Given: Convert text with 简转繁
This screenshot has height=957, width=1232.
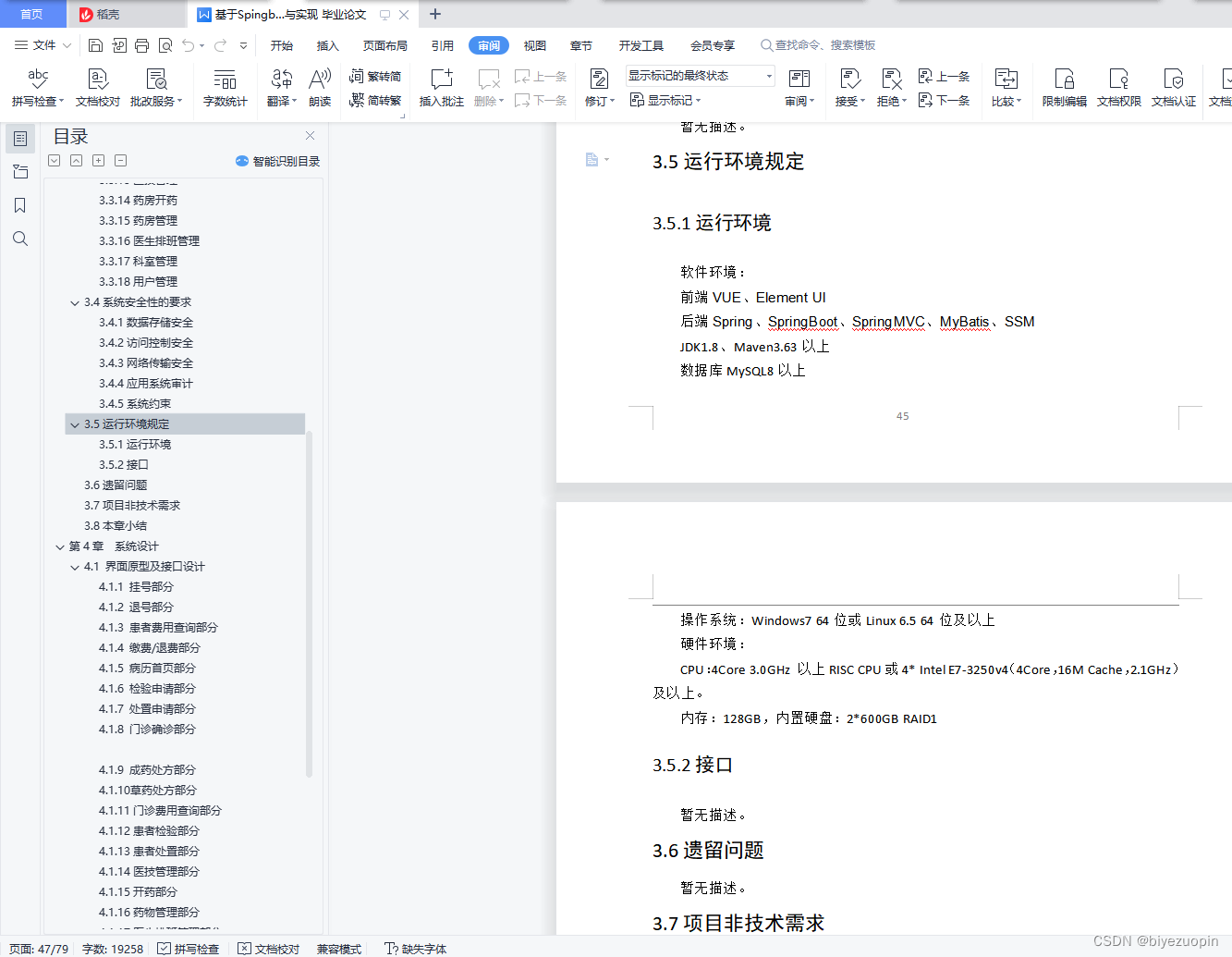Looking at the screenshot, I should coord(375,100).
